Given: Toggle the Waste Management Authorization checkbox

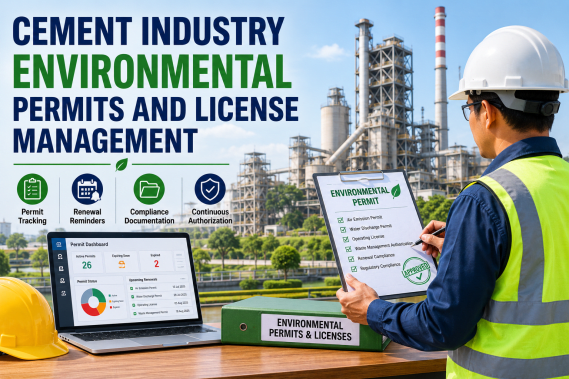Looking at the screenshot, I should [x=348, y=249].
